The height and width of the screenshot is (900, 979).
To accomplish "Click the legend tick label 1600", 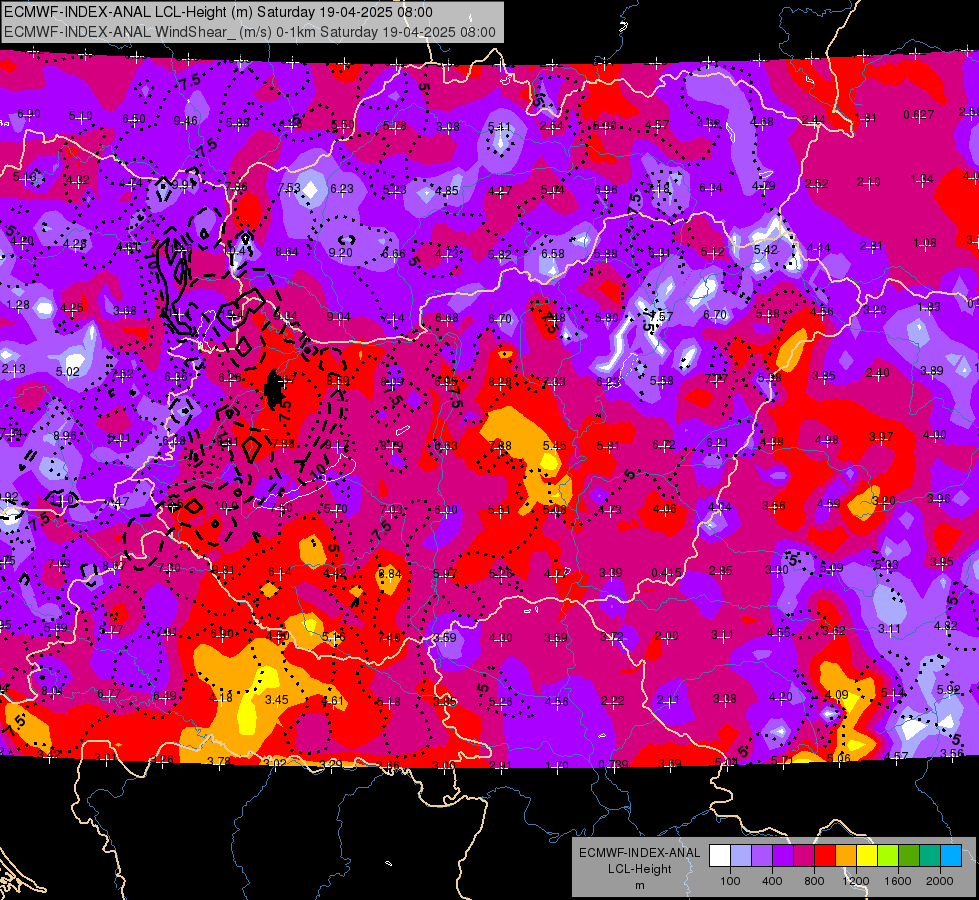I will click(x=898, y=881).
